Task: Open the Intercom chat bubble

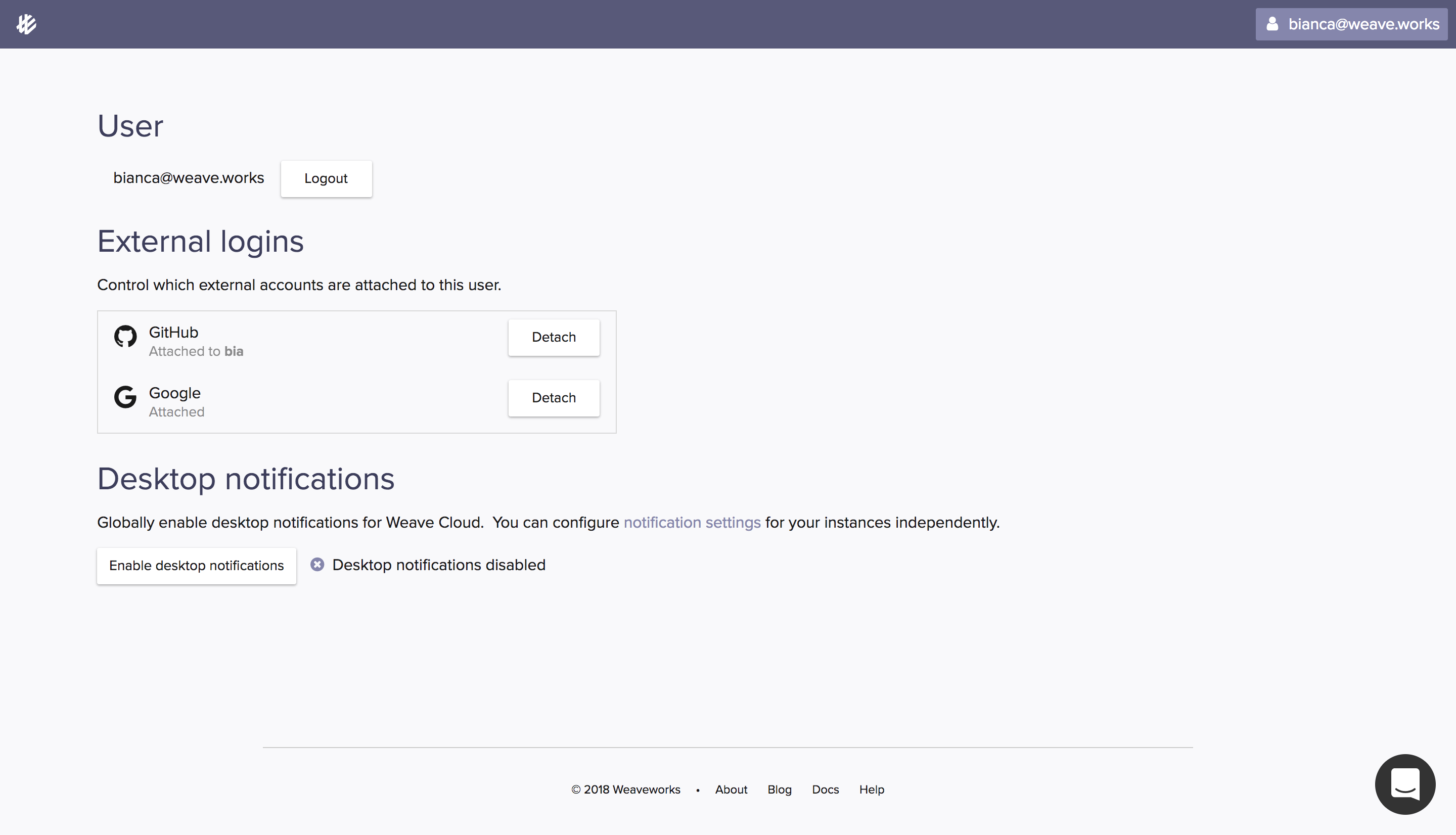Action: [1404, 784]
